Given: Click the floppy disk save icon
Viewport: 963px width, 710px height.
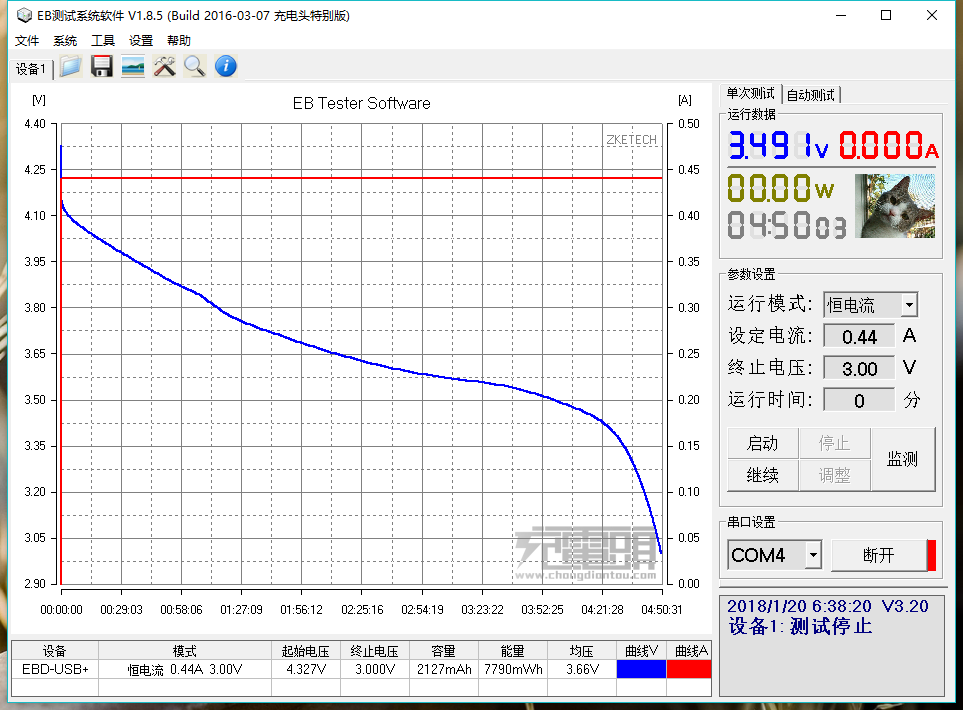Looking at the screenshot, I should coord(101,67).
